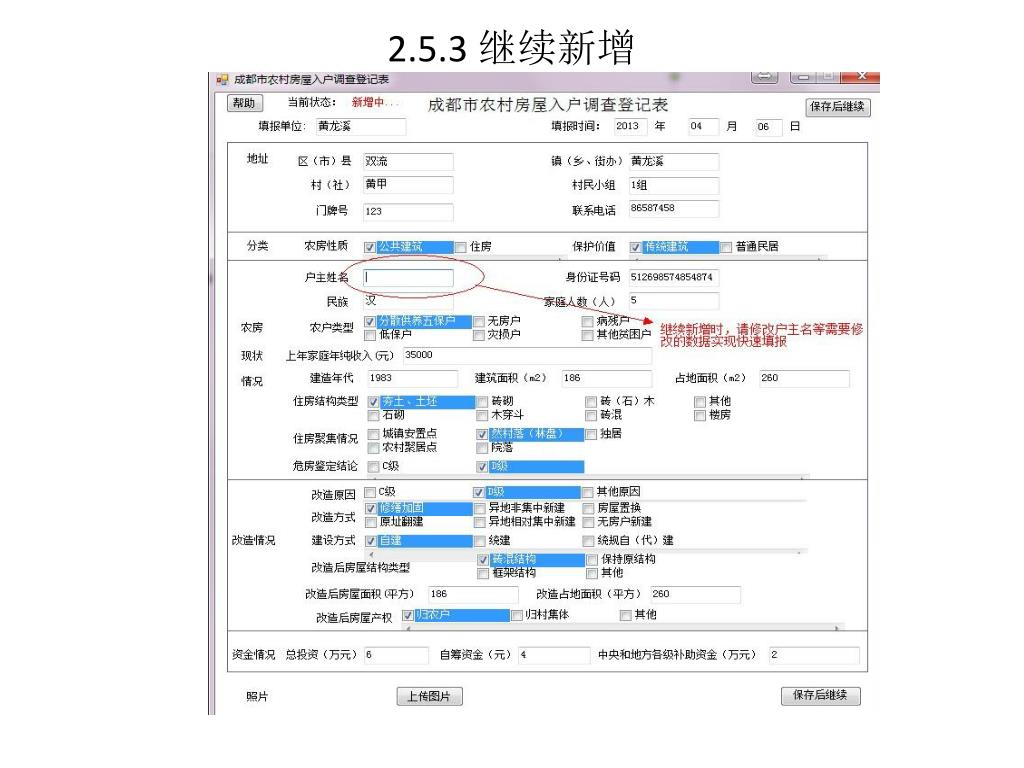1024x768 pixels.
Task: Click the 镇(乡、街办) field
Action: coord(674,161)
